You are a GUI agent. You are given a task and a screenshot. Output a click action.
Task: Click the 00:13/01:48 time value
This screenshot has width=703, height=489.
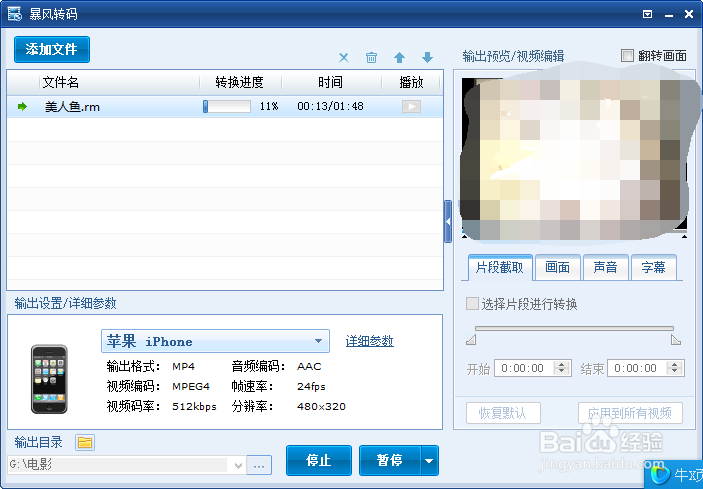[x=330, y=106]
